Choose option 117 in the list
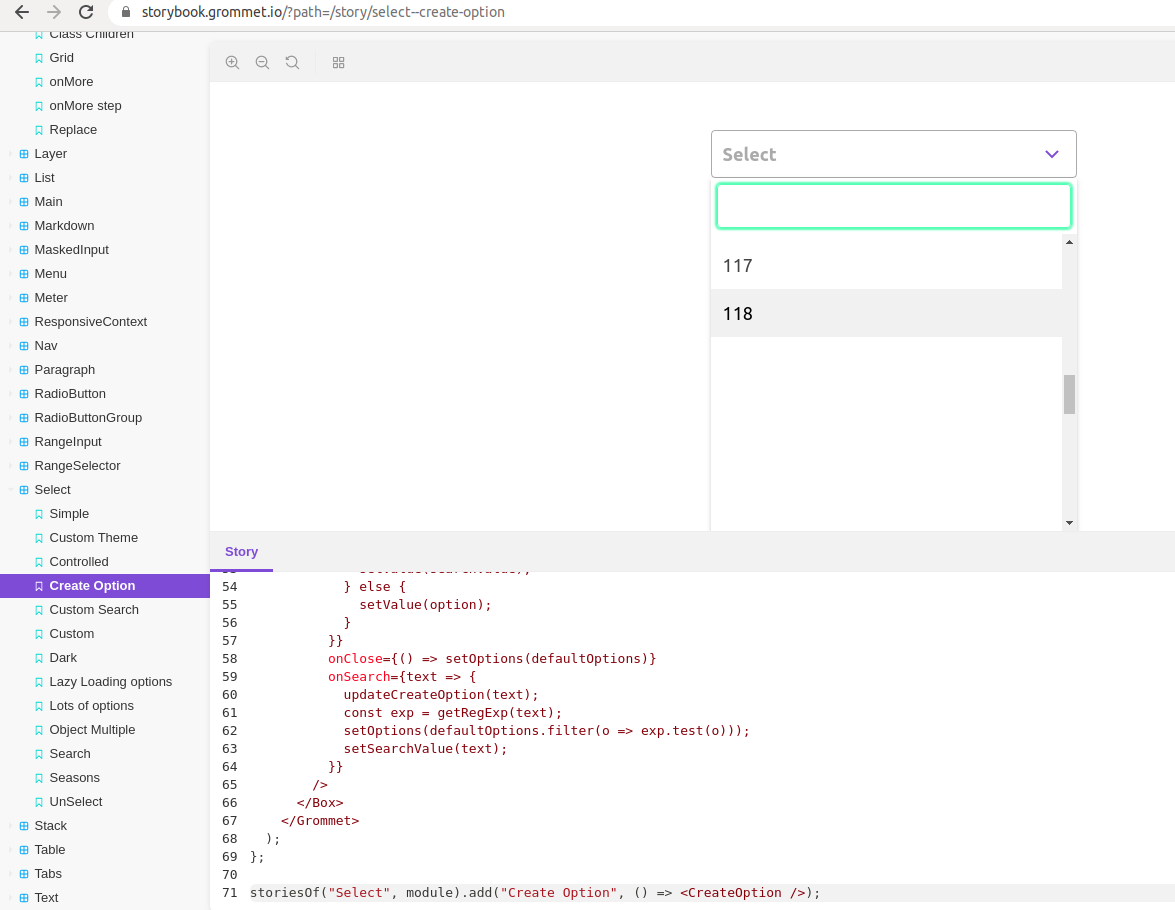 [886, 265]
